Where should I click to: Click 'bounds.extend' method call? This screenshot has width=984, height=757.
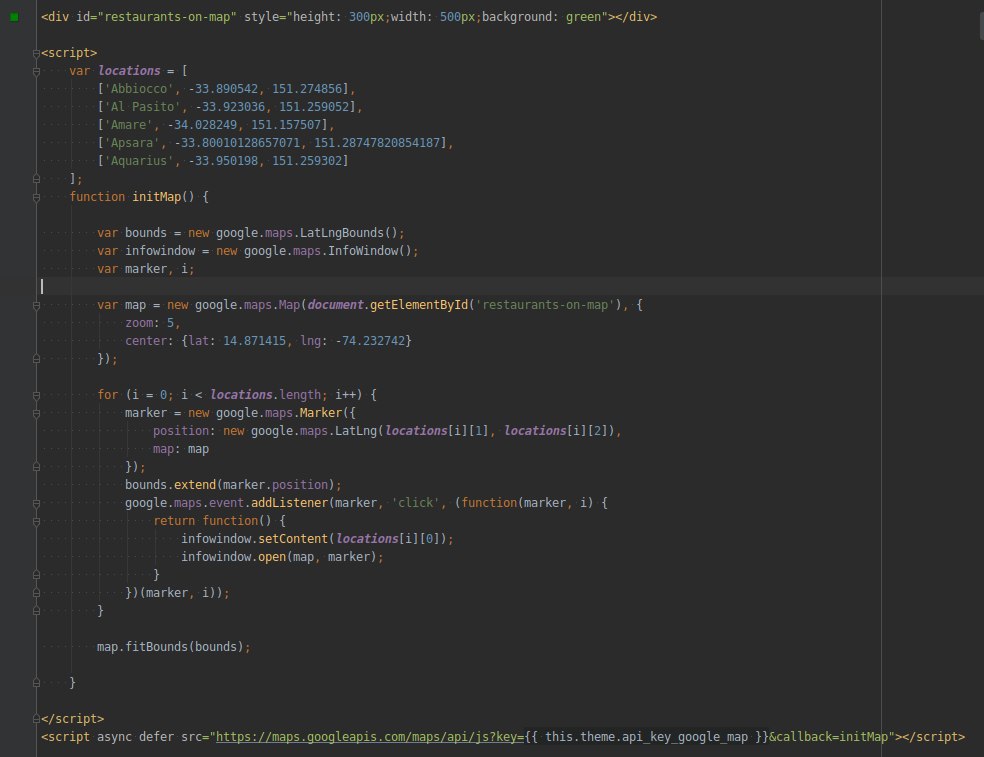coord(170,485)
